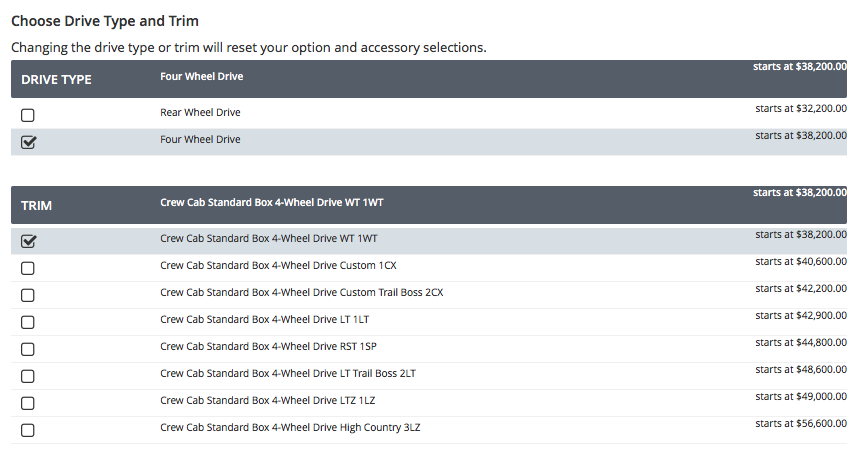Click the DRIVE TYPE header
856x458 pixels.
click(56, 80)
